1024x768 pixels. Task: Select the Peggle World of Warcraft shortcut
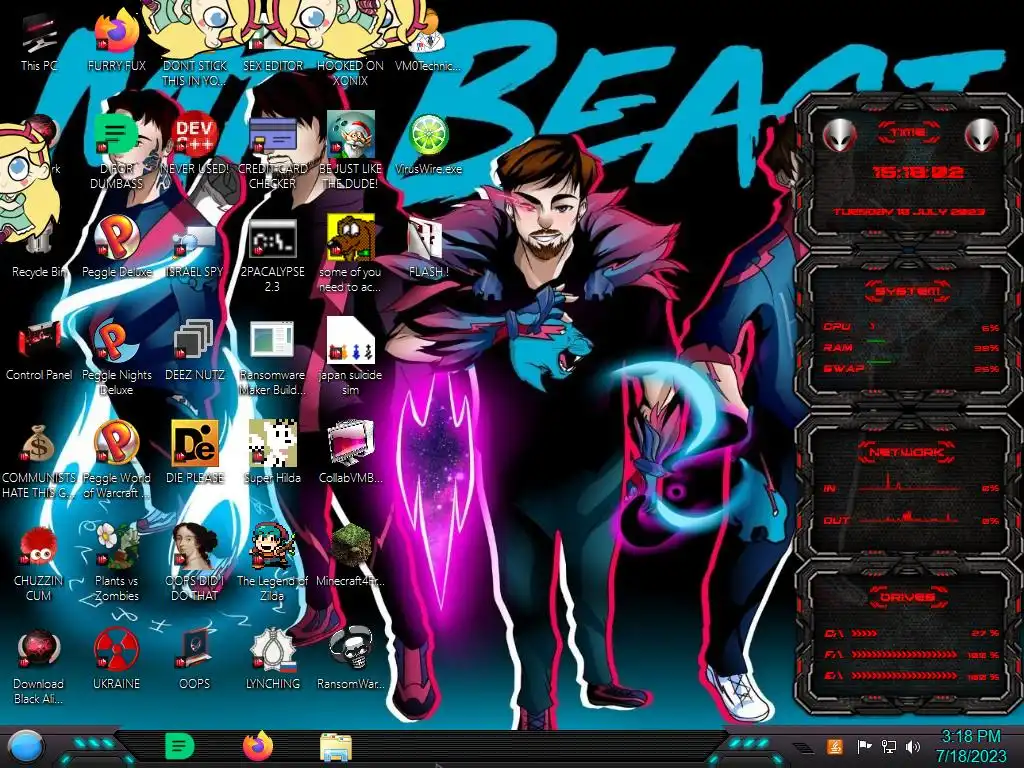[116, 460]
